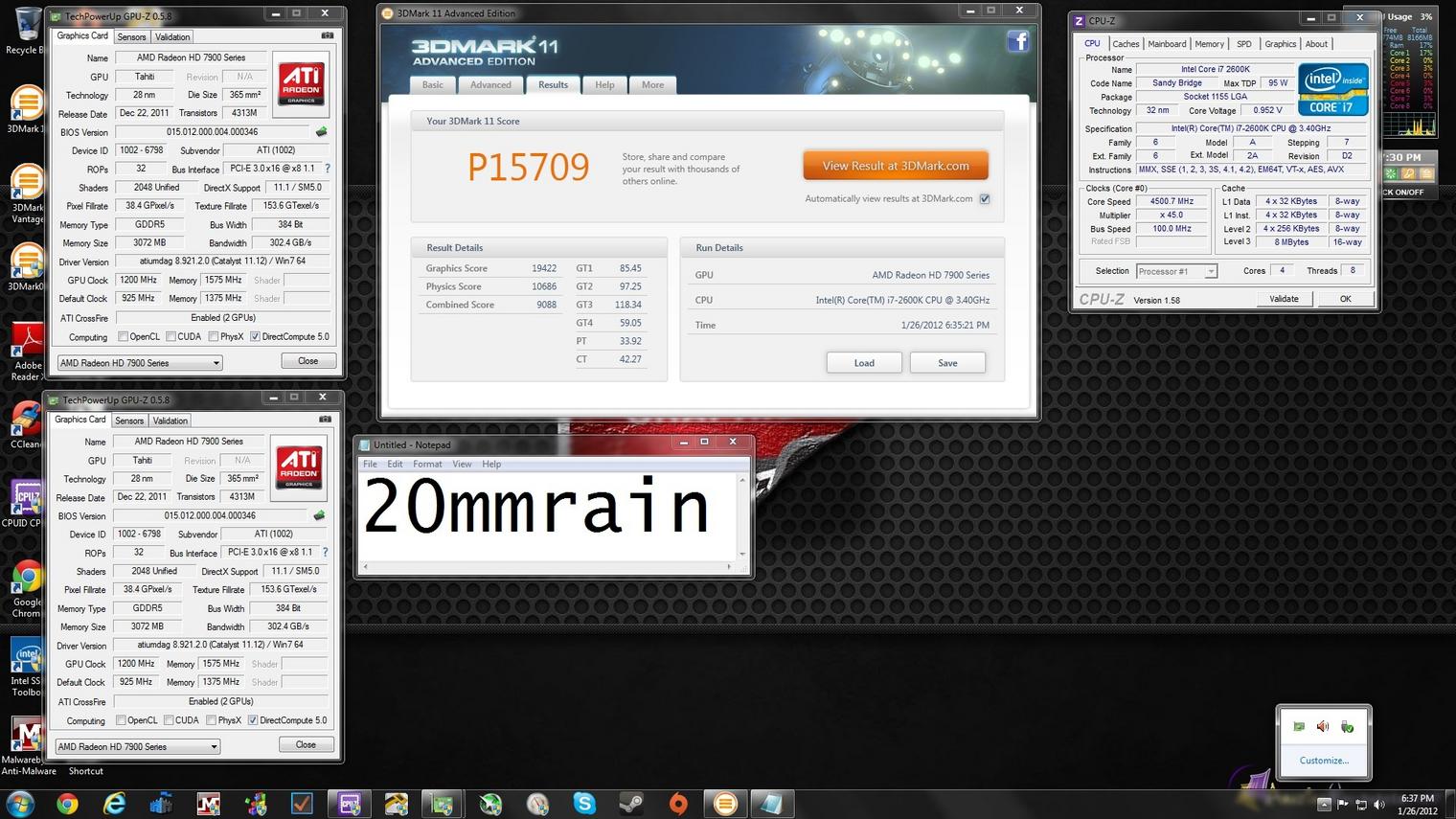
Task: Toggle CUDA checkbox in upper GPU-Z
Action: (x=171, y=336)
